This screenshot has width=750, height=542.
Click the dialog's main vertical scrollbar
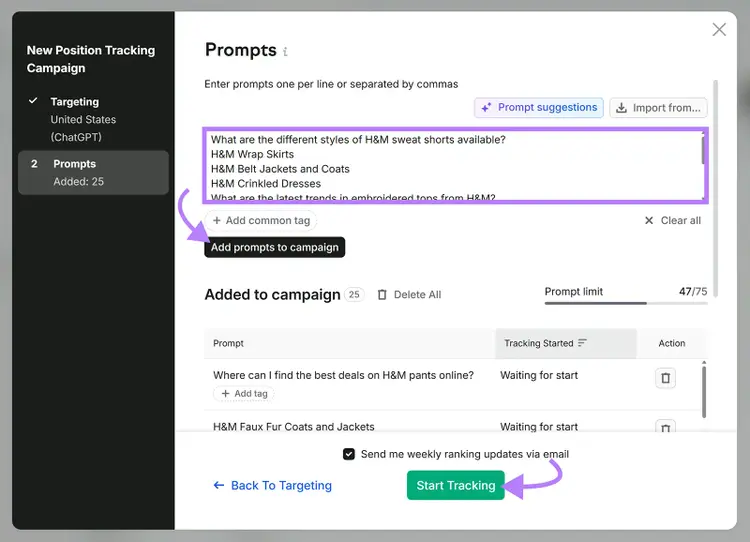716,189
